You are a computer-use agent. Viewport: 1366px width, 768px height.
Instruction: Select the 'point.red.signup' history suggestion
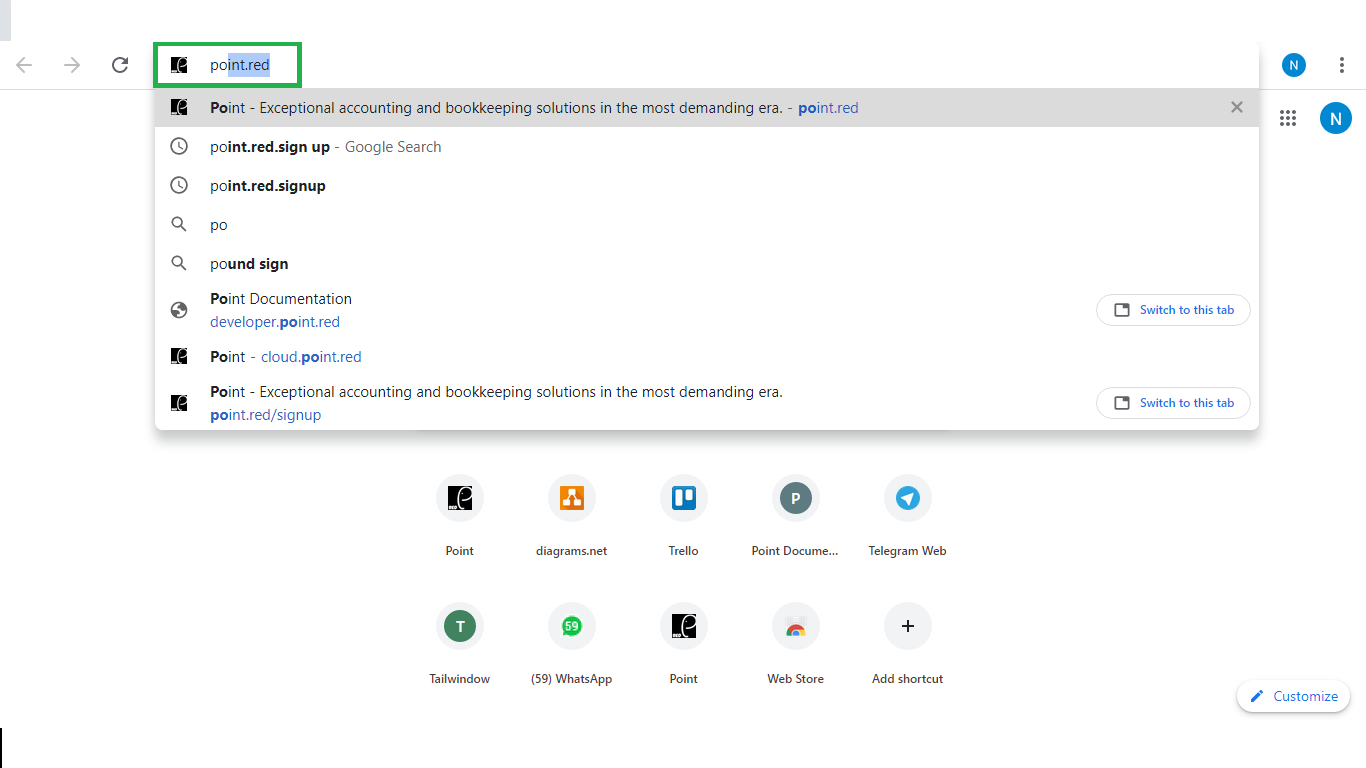[x=268, y=186]
